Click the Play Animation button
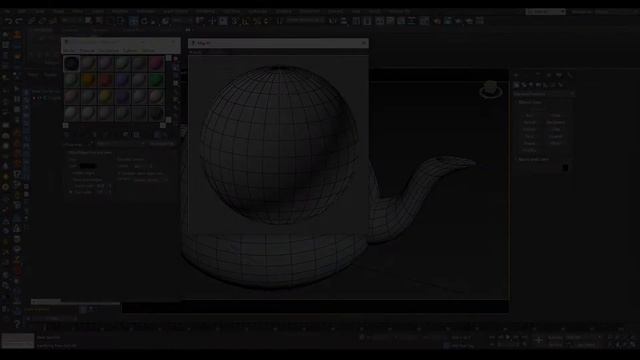This screenshot has height=360, width=640. [x=508, y=338]
